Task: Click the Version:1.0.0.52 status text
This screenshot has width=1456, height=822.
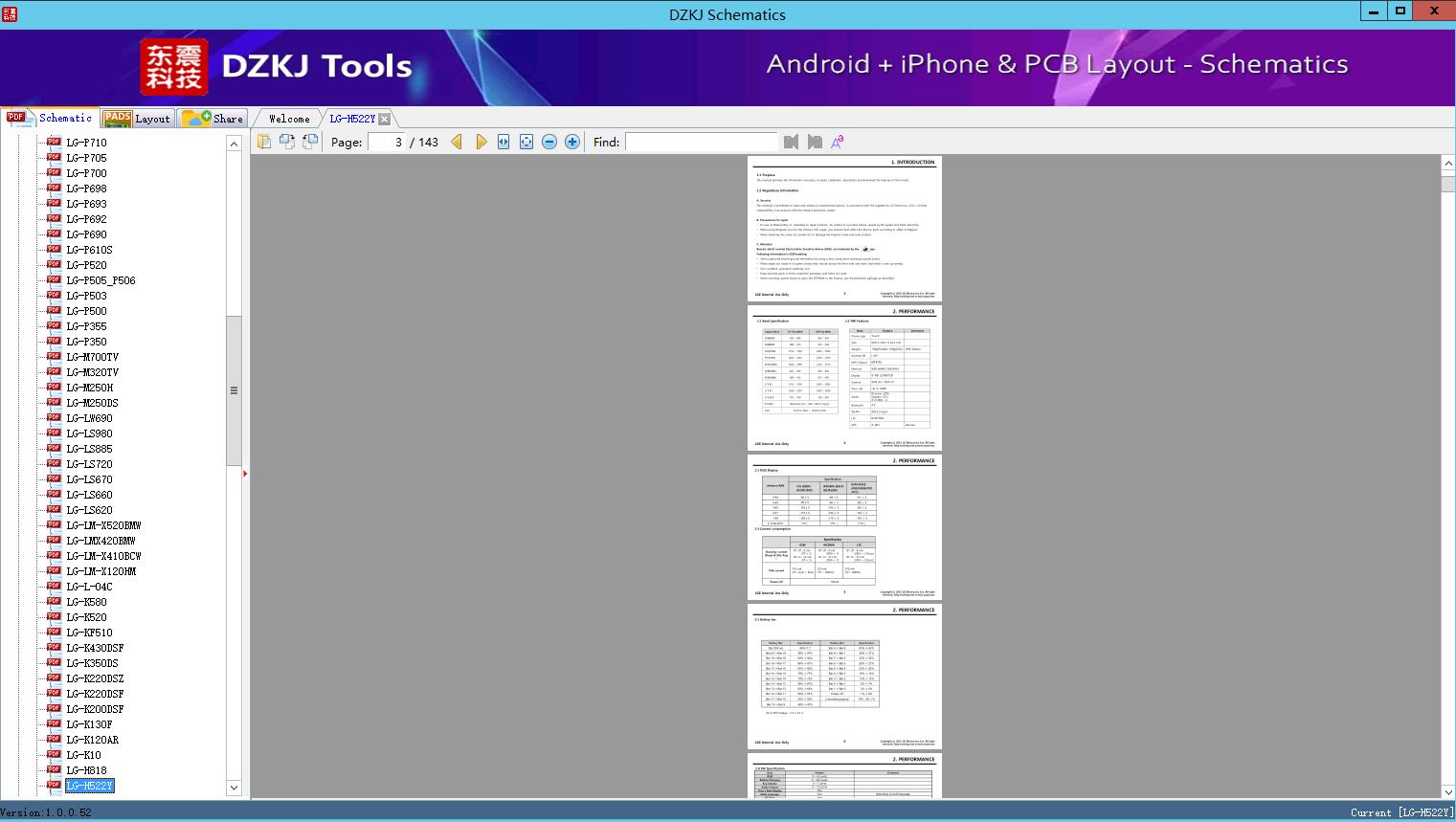Action: (46, 812)
